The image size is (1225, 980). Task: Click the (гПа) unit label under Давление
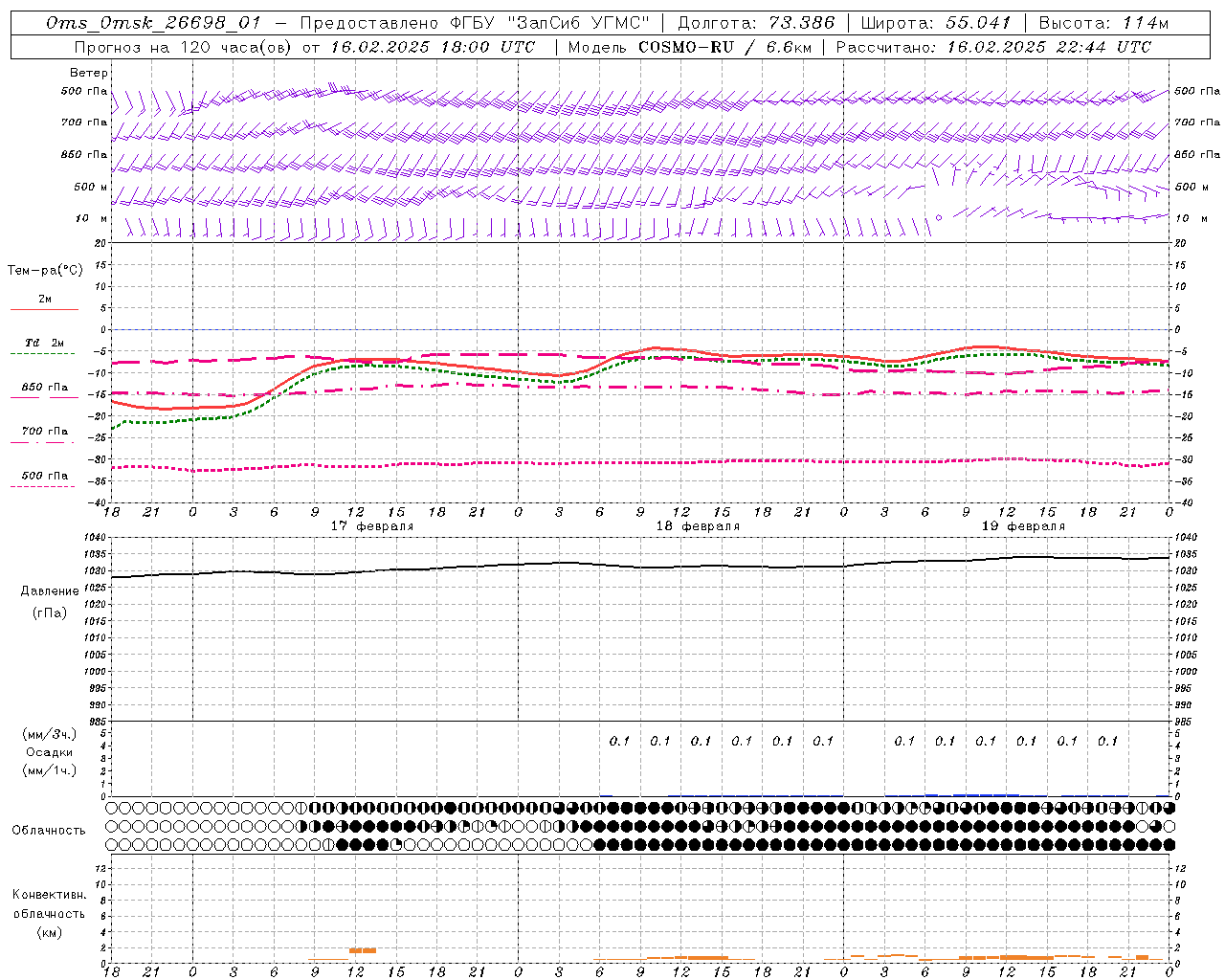(x=50, y=612)
